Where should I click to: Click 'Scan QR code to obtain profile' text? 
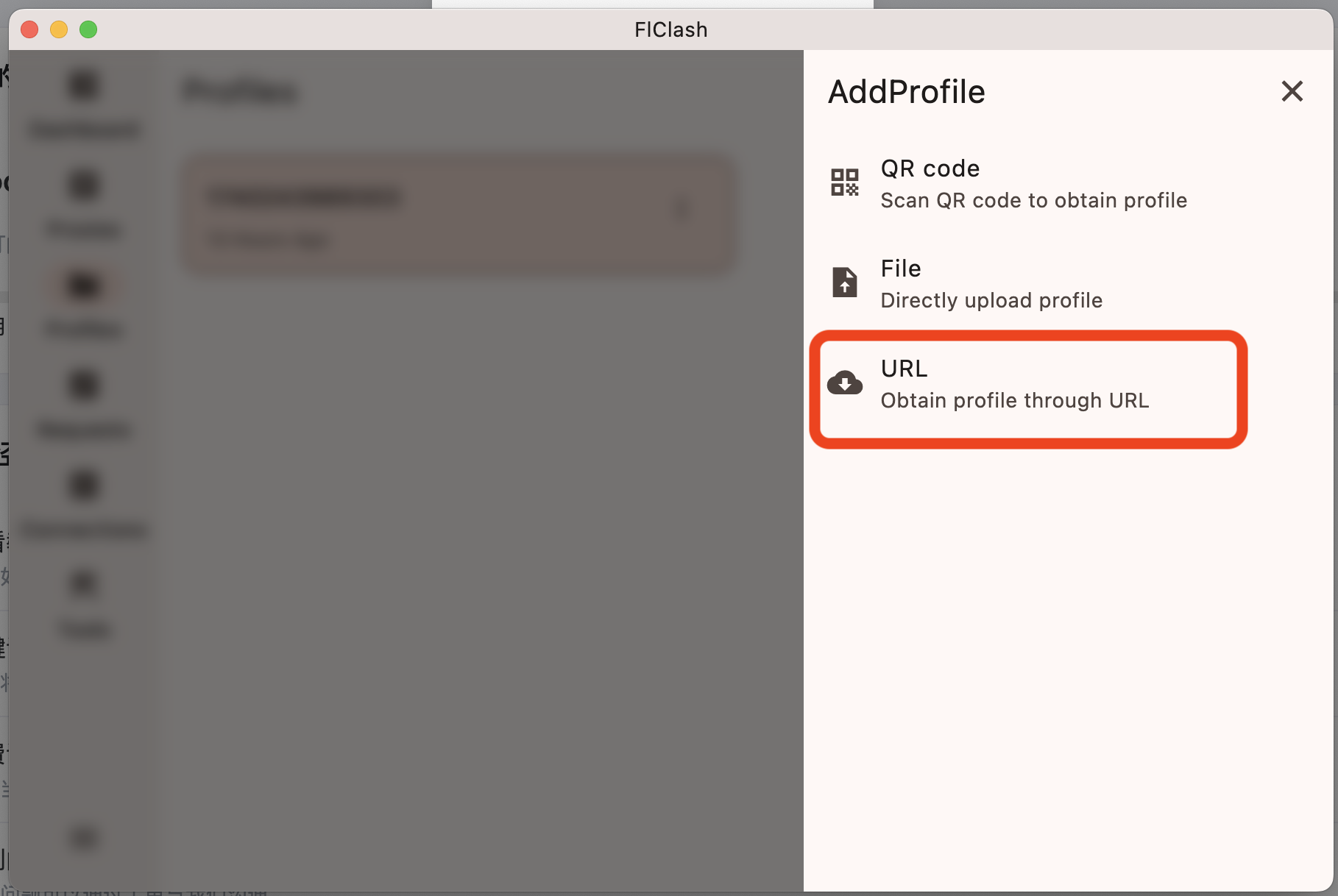pos(1033,201)
